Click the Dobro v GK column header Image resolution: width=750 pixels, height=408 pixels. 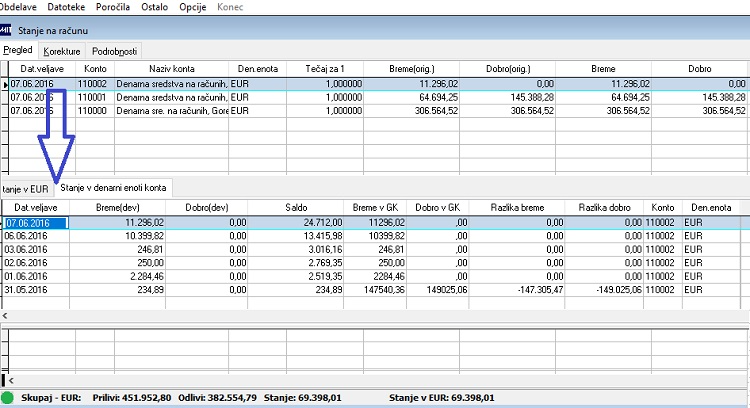tap(438, 208)
